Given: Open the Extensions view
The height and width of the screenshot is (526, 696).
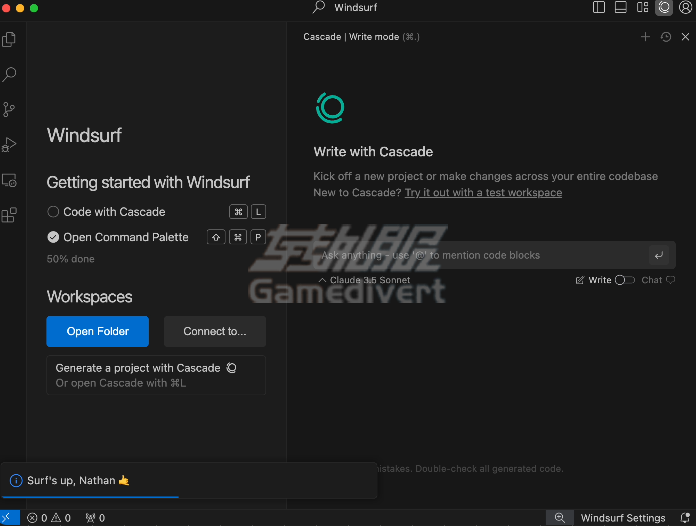Looking at the screenshot, I should click(9, 215).
